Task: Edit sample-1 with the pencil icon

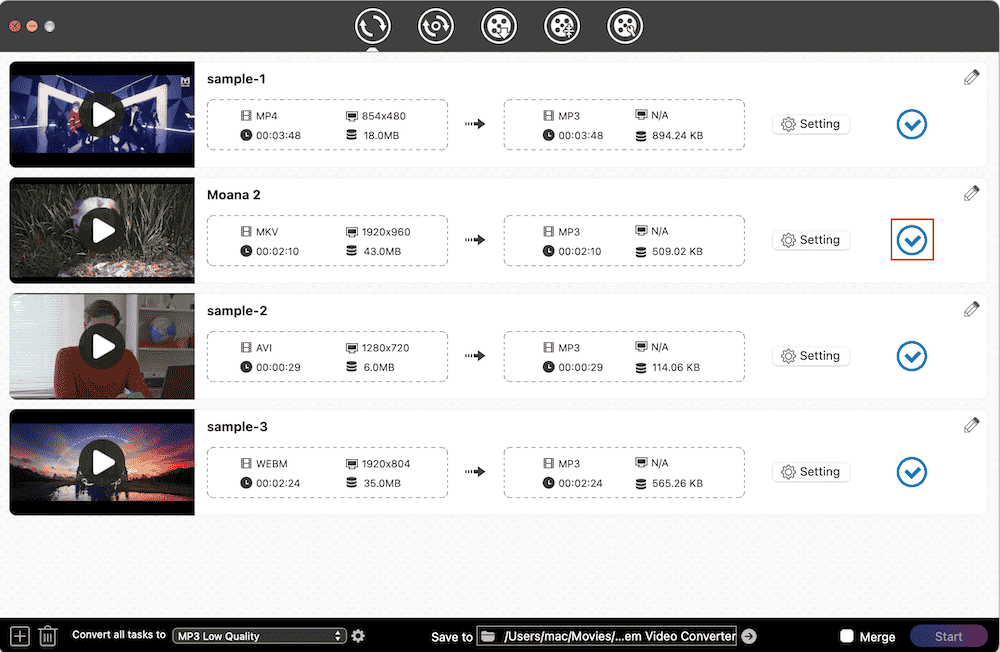Action: (x=971, y=78)
